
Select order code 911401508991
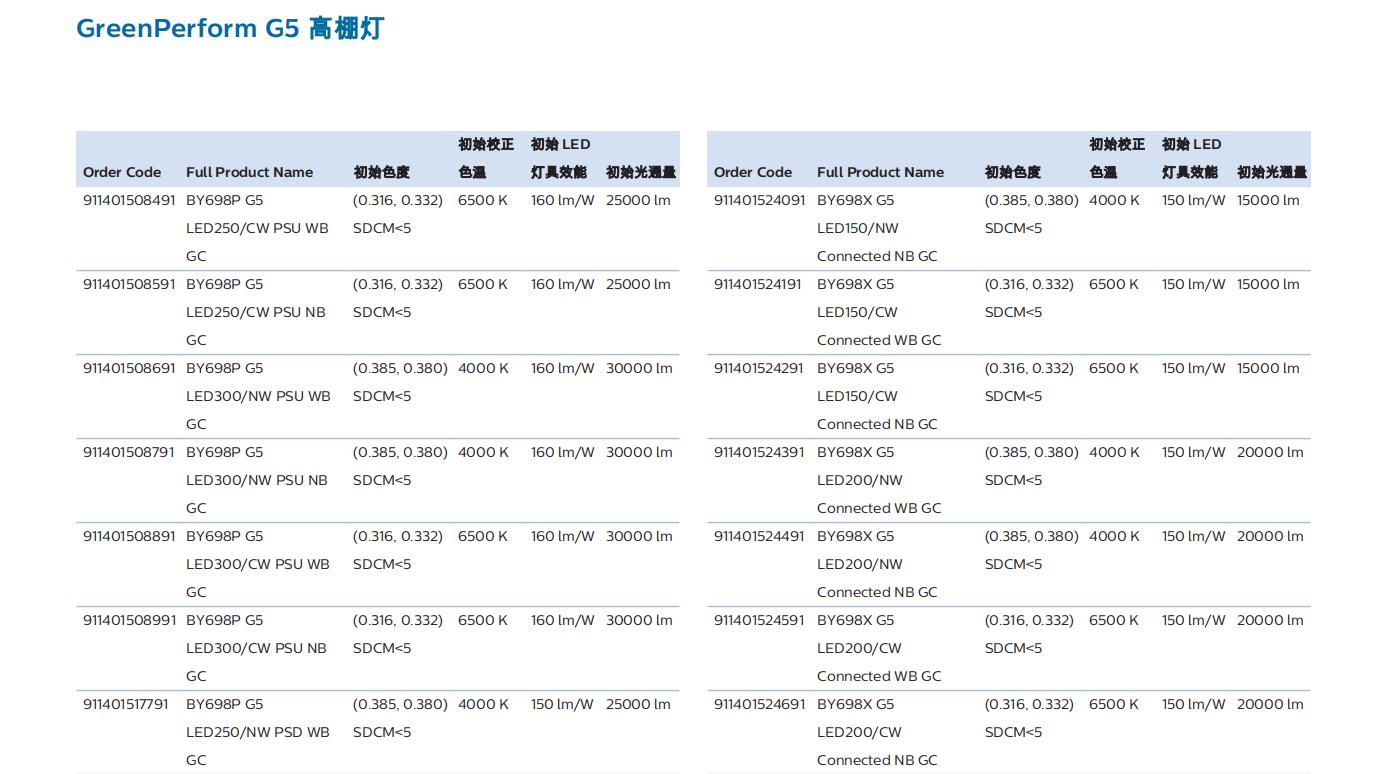[128, 620]
